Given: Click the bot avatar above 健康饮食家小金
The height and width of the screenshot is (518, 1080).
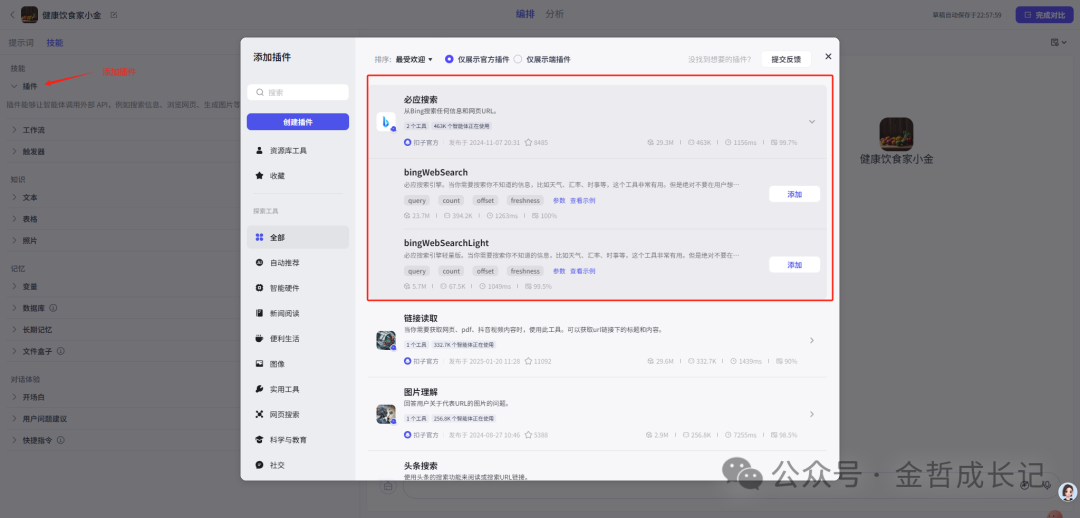Looking at the screenshot, I should click(896, 134).
